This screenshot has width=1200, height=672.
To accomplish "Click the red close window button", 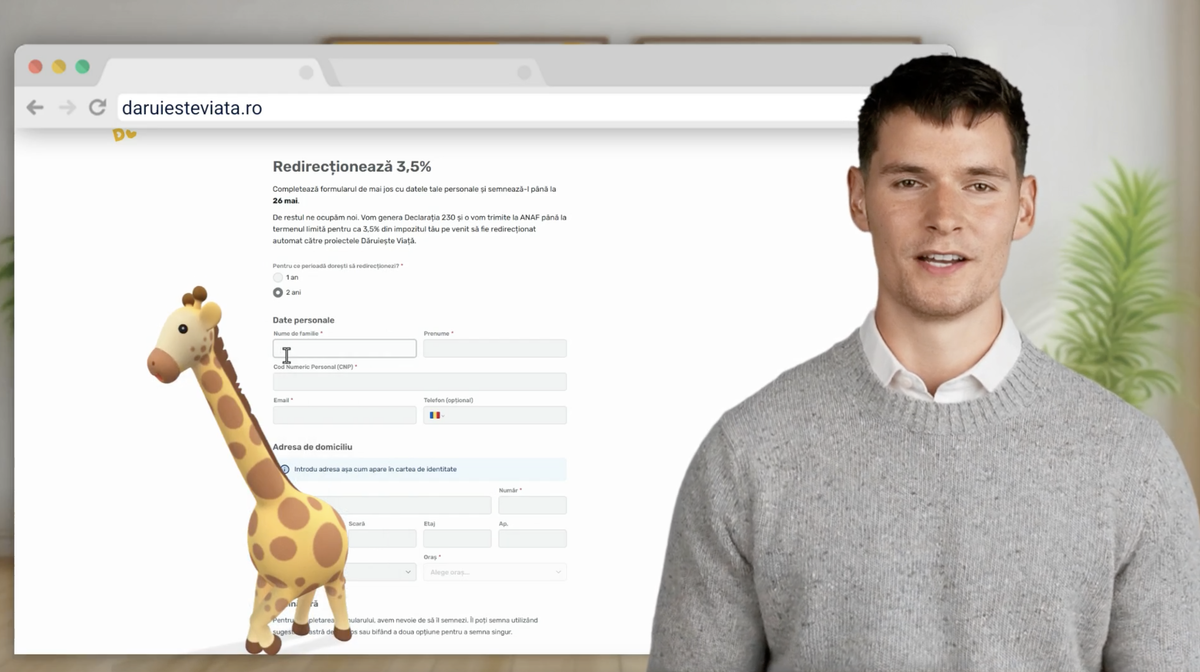I will [35, 67].
